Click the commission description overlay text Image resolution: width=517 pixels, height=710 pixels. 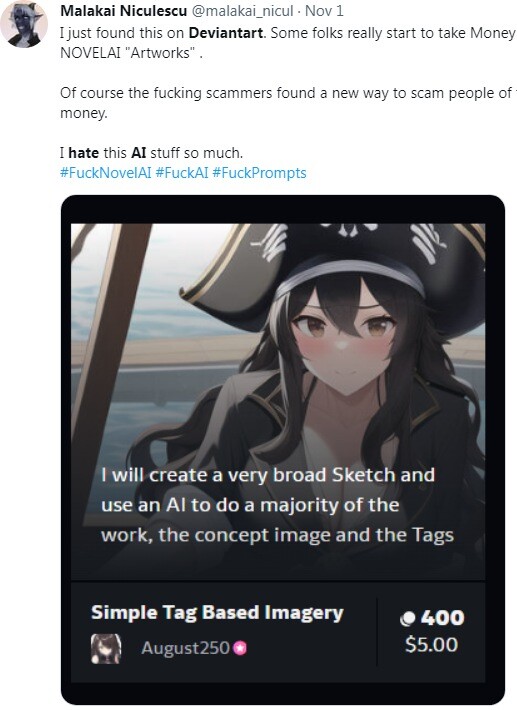pyautogui.click(x=277, y=504)
